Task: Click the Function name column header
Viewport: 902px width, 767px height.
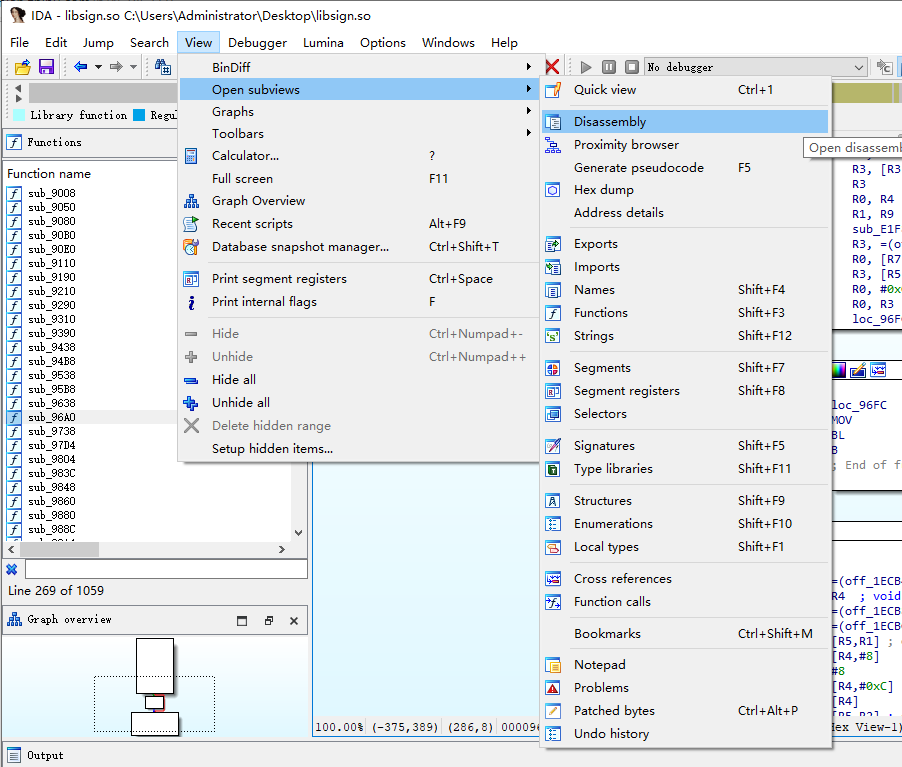Action: pyautogui.click(x=49, y=174)
